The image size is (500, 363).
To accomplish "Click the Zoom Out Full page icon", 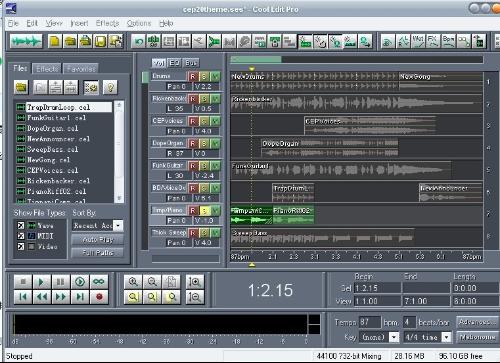I will [171, 282].
